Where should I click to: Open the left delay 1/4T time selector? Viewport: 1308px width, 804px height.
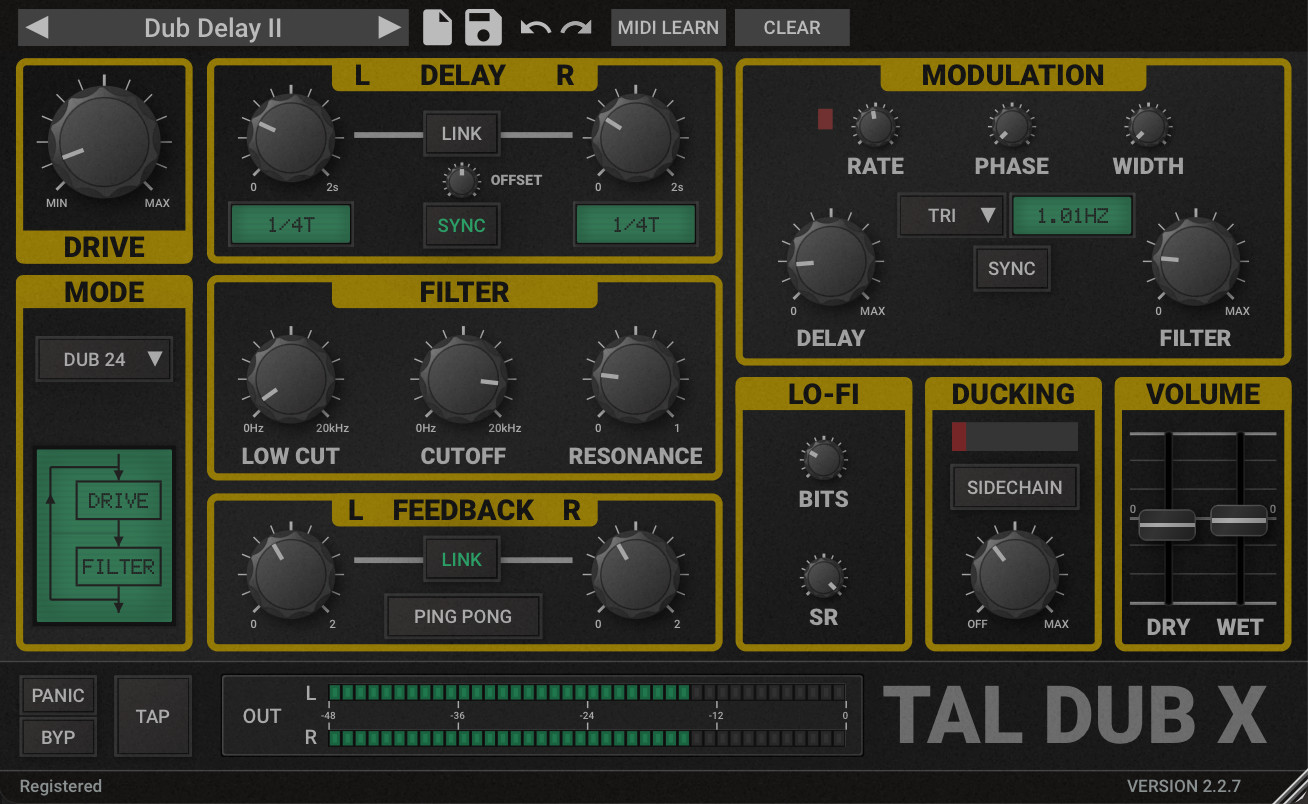pyautogui.click(x=291, y=225)
